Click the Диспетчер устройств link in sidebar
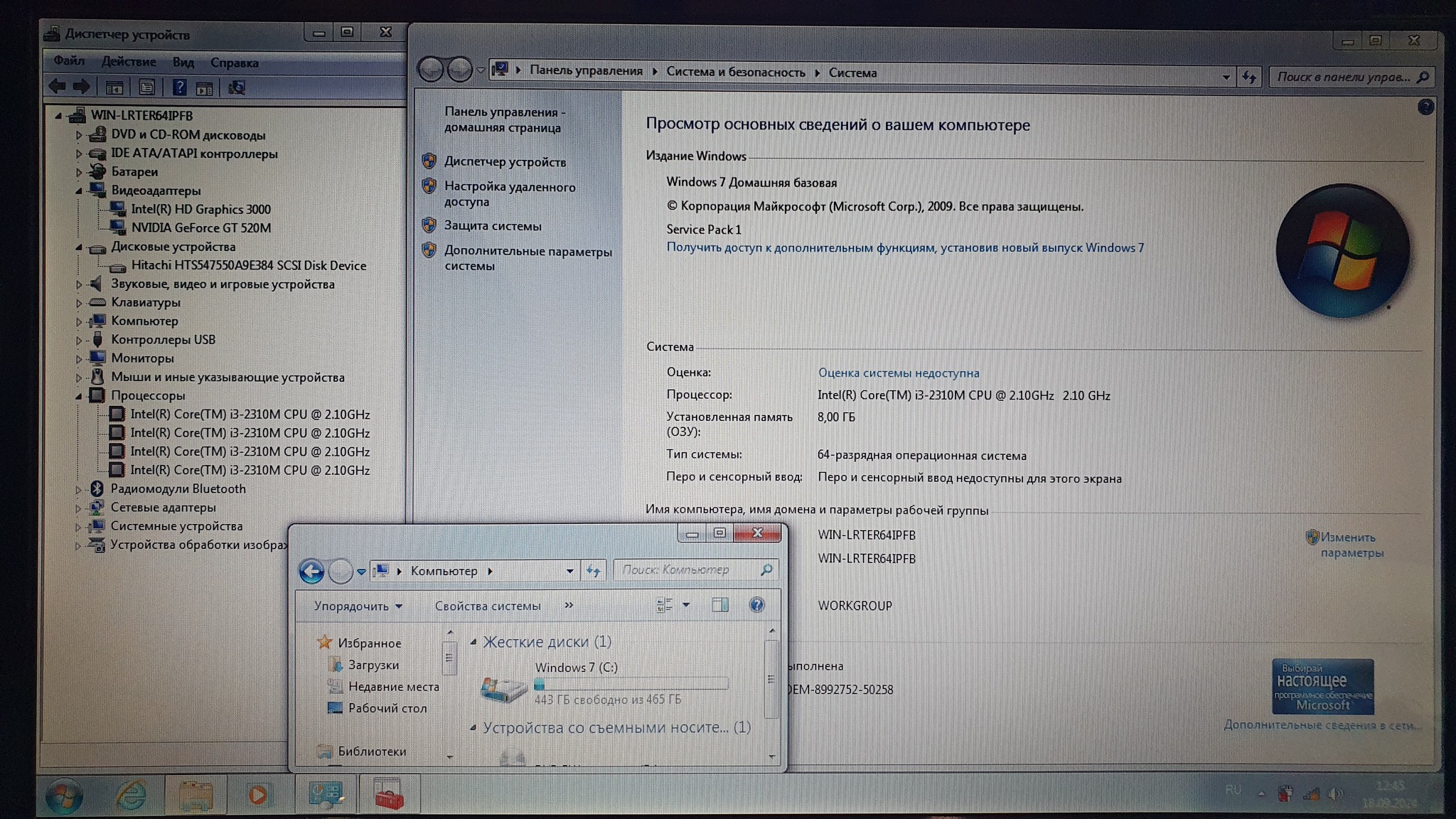Screen dimensions: 1456x819 (505, 162)
